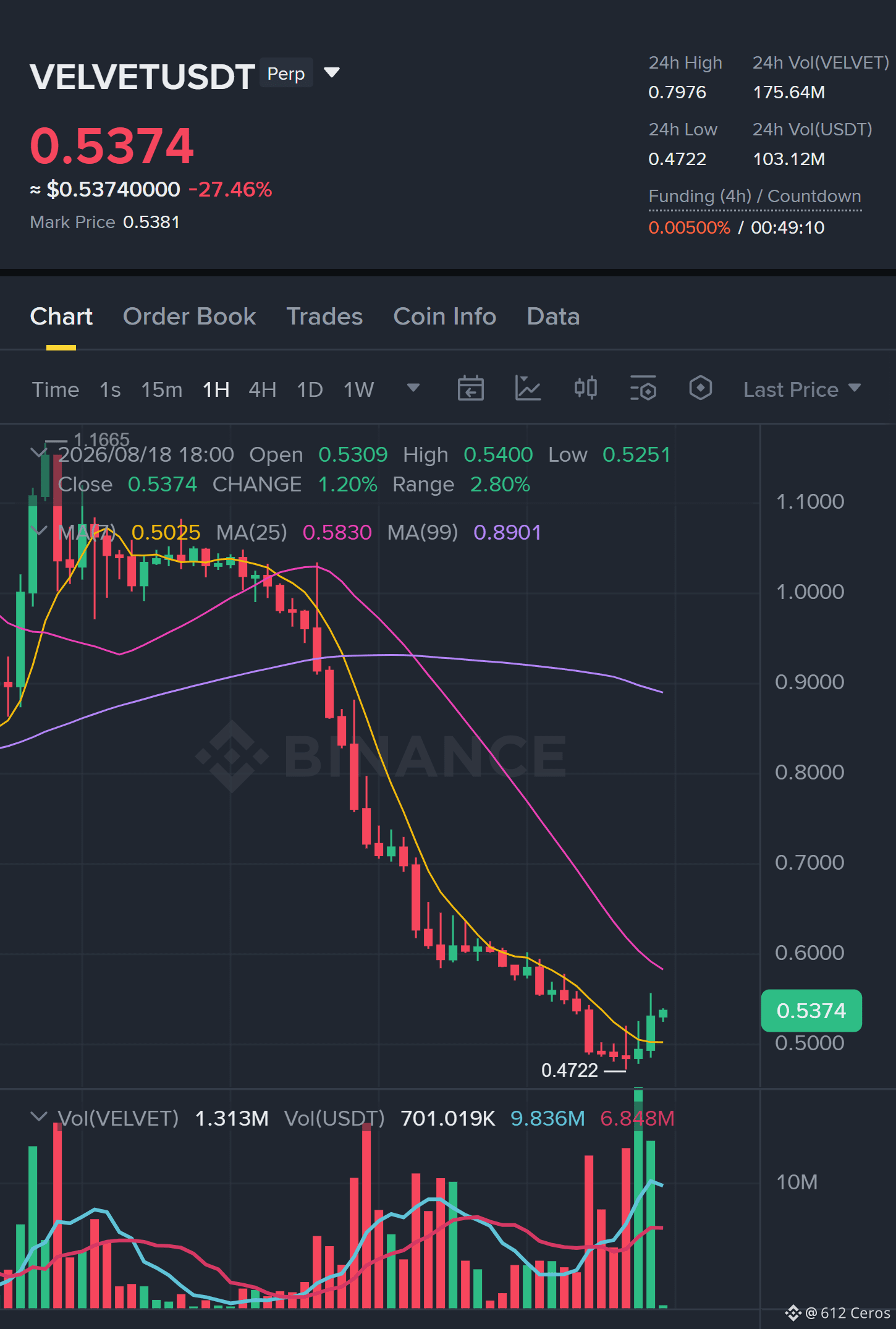This screenshot has width=896, height=1329.
Task: Click the CHANGE value 1.20%
Action: coord(347,484)
